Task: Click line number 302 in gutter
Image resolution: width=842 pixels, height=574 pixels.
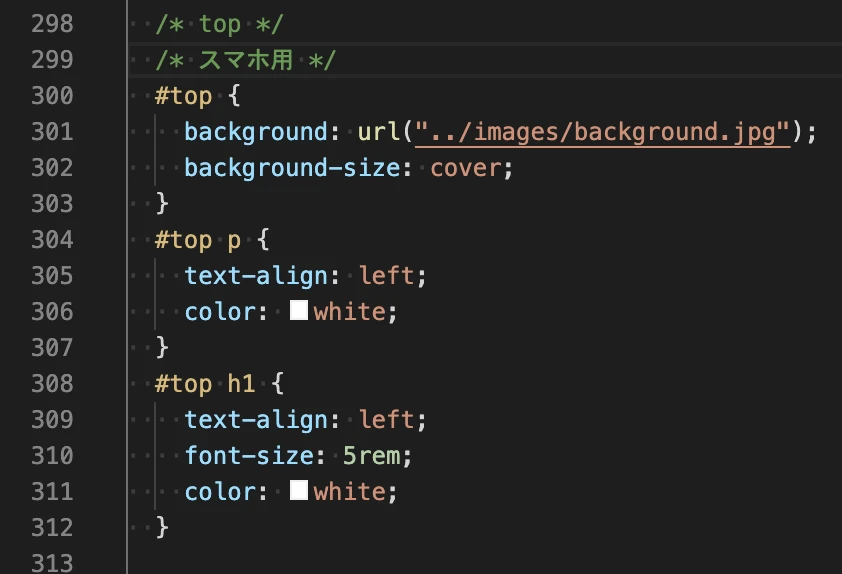Action: (52, 168)
